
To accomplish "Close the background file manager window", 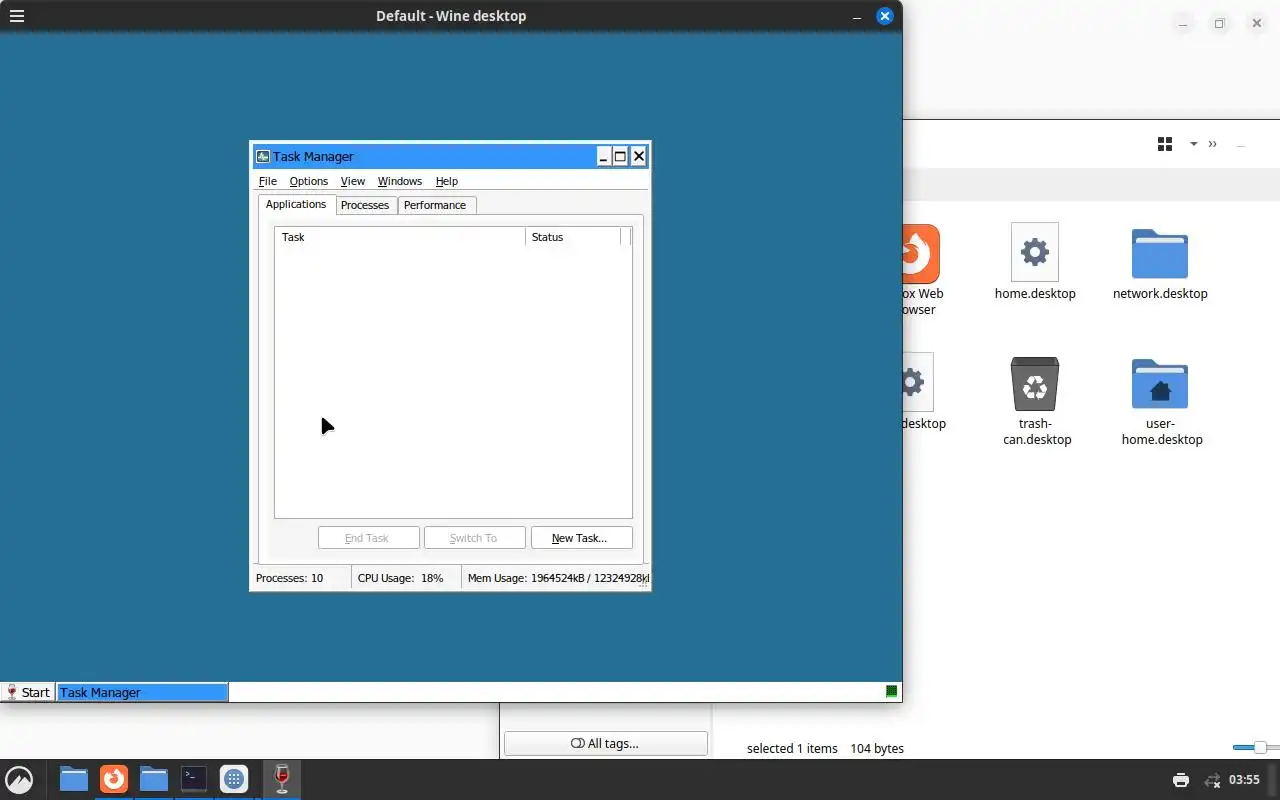I will (1257, 23).
